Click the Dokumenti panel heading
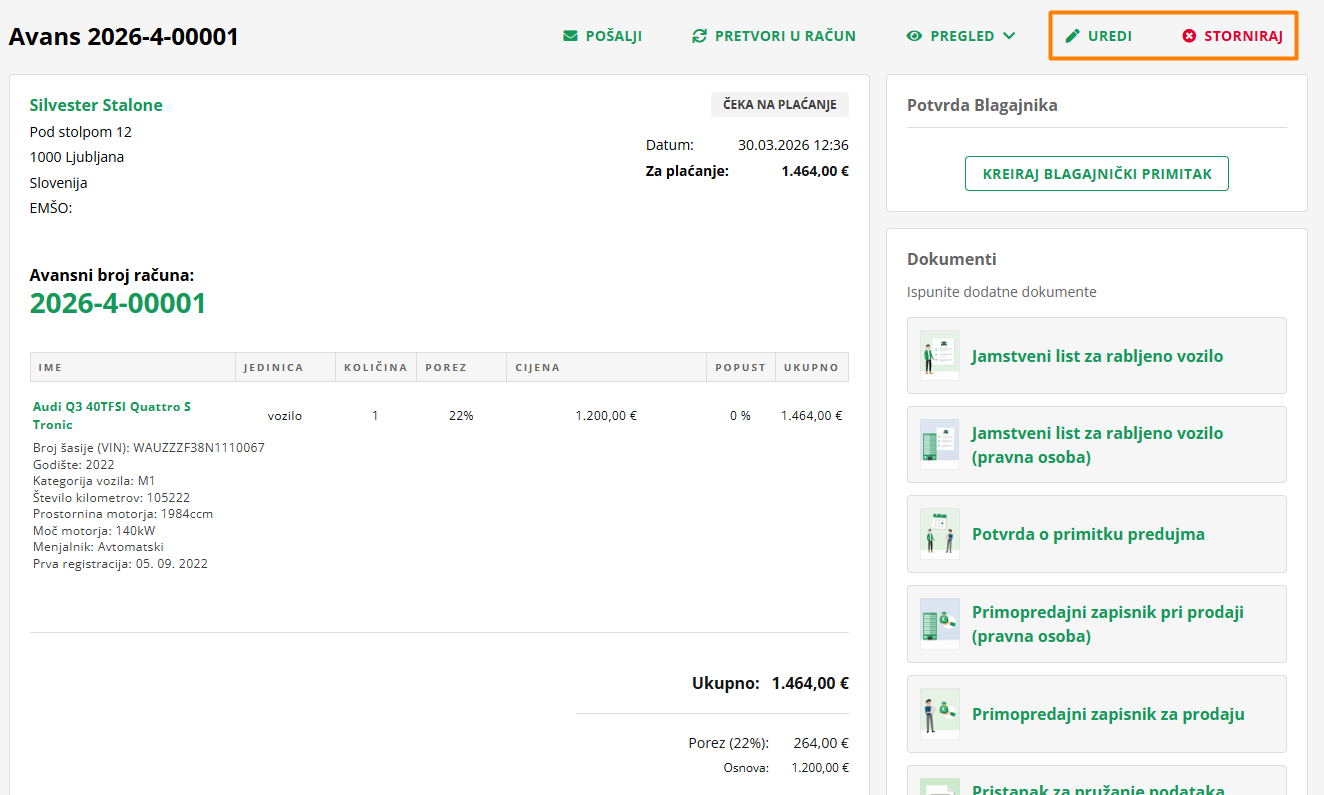This screenshot has height=795, width=1324. coord(952,259)
